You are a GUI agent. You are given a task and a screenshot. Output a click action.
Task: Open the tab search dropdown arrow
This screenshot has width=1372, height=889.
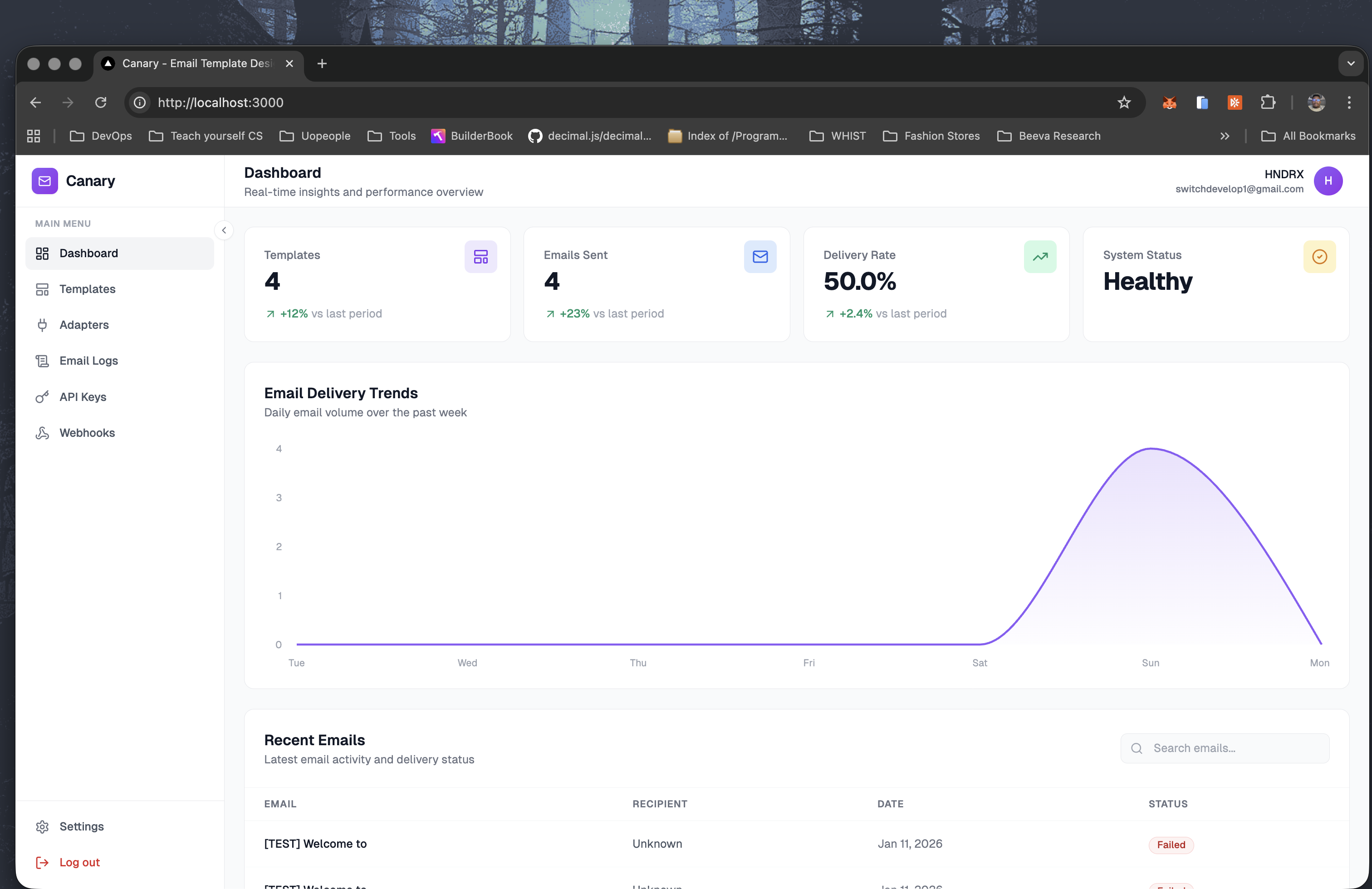tap(1350, 63)
